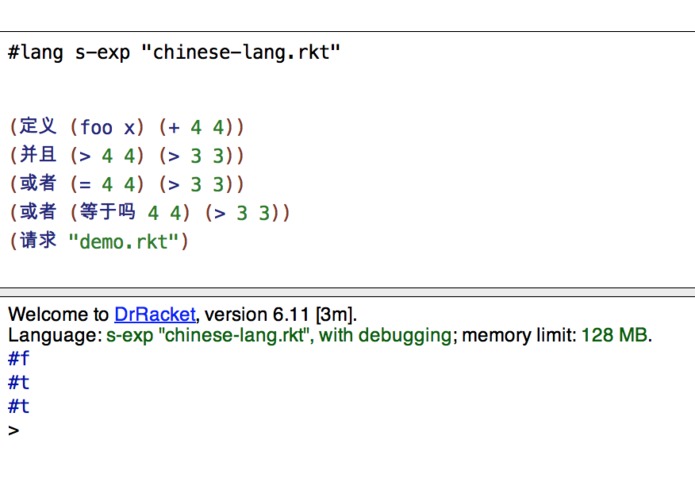695x494 pixels.
Task: Select the "demo.rkt" string
Action: [124, 242]
